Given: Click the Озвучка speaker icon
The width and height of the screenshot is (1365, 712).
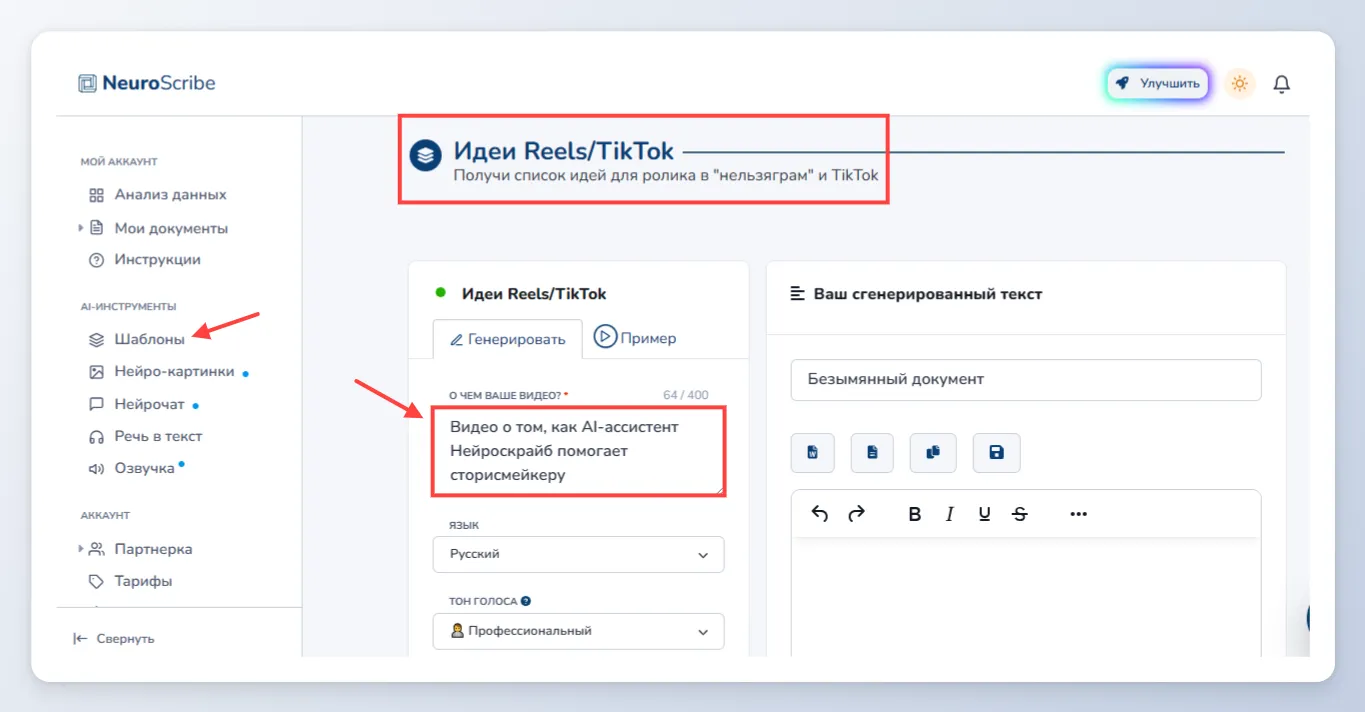Looking at the screenshot, I should (97, 469).
